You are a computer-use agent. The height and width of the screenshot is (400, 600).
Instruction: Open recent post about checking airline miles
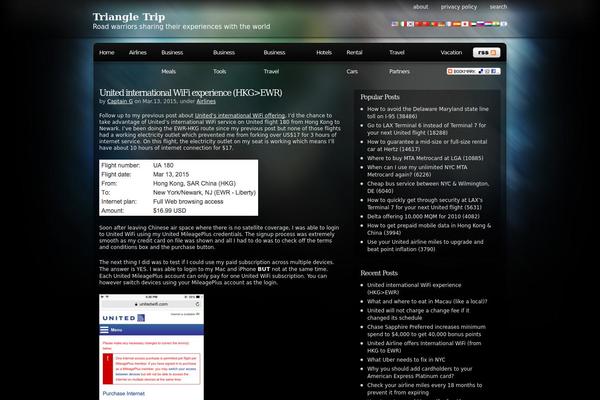[424, 389]
